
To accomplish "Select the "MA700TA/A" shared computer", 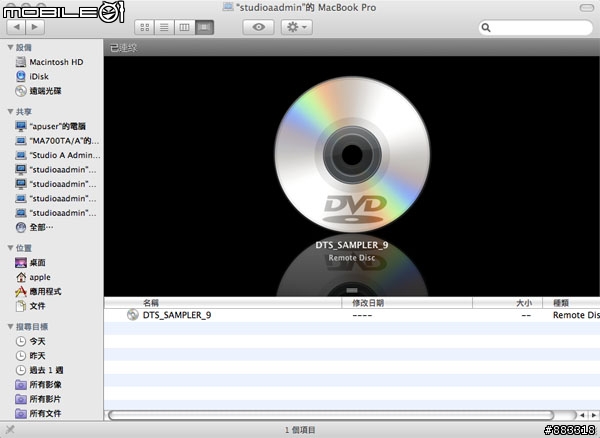I will [x=57, y=141].
